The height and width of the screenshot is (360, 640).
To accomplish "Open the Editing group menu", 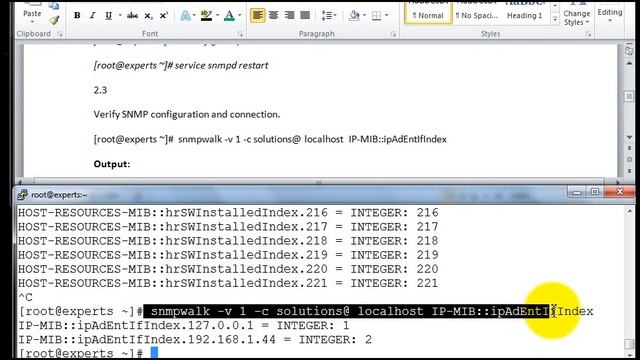I will point(610,14).
